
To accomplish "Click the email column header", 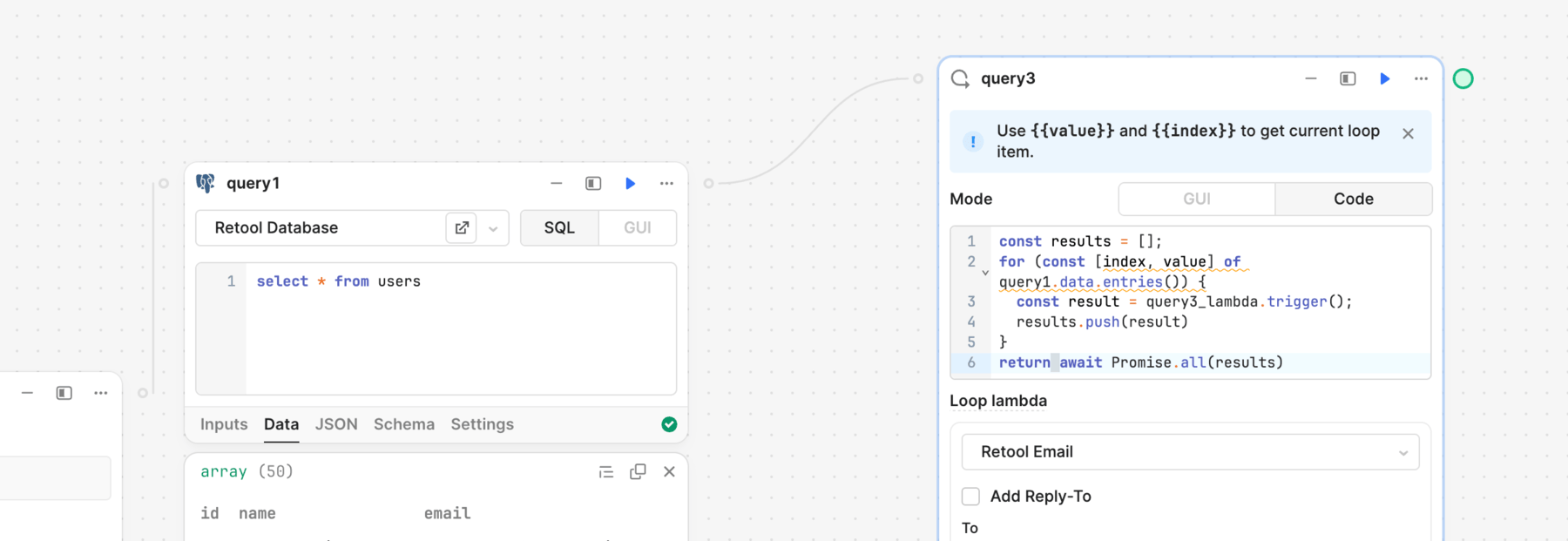I will point(447,513).
